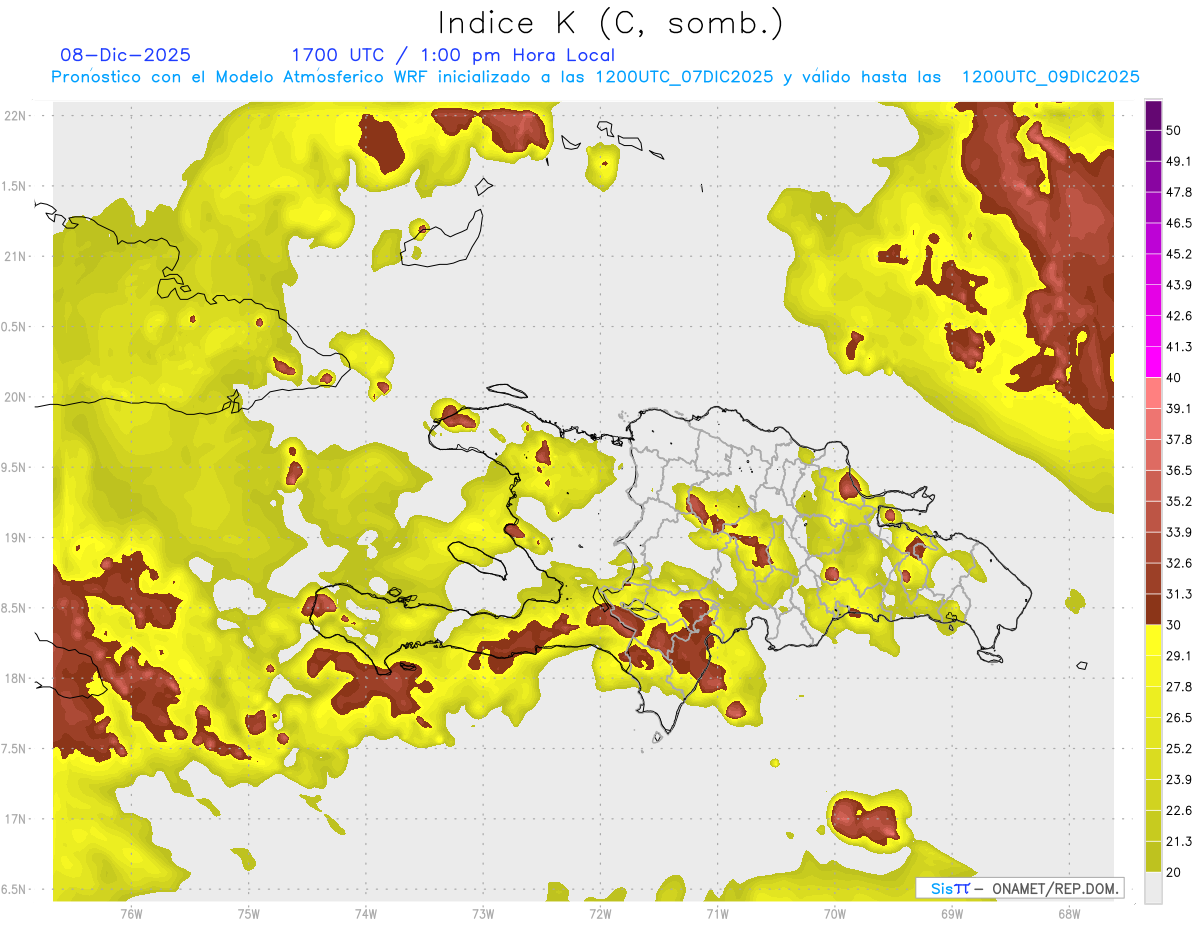The image size is (1200, 927).
Task: Click the title "Indice K (C, somb.)"
Action: (610, 22)
